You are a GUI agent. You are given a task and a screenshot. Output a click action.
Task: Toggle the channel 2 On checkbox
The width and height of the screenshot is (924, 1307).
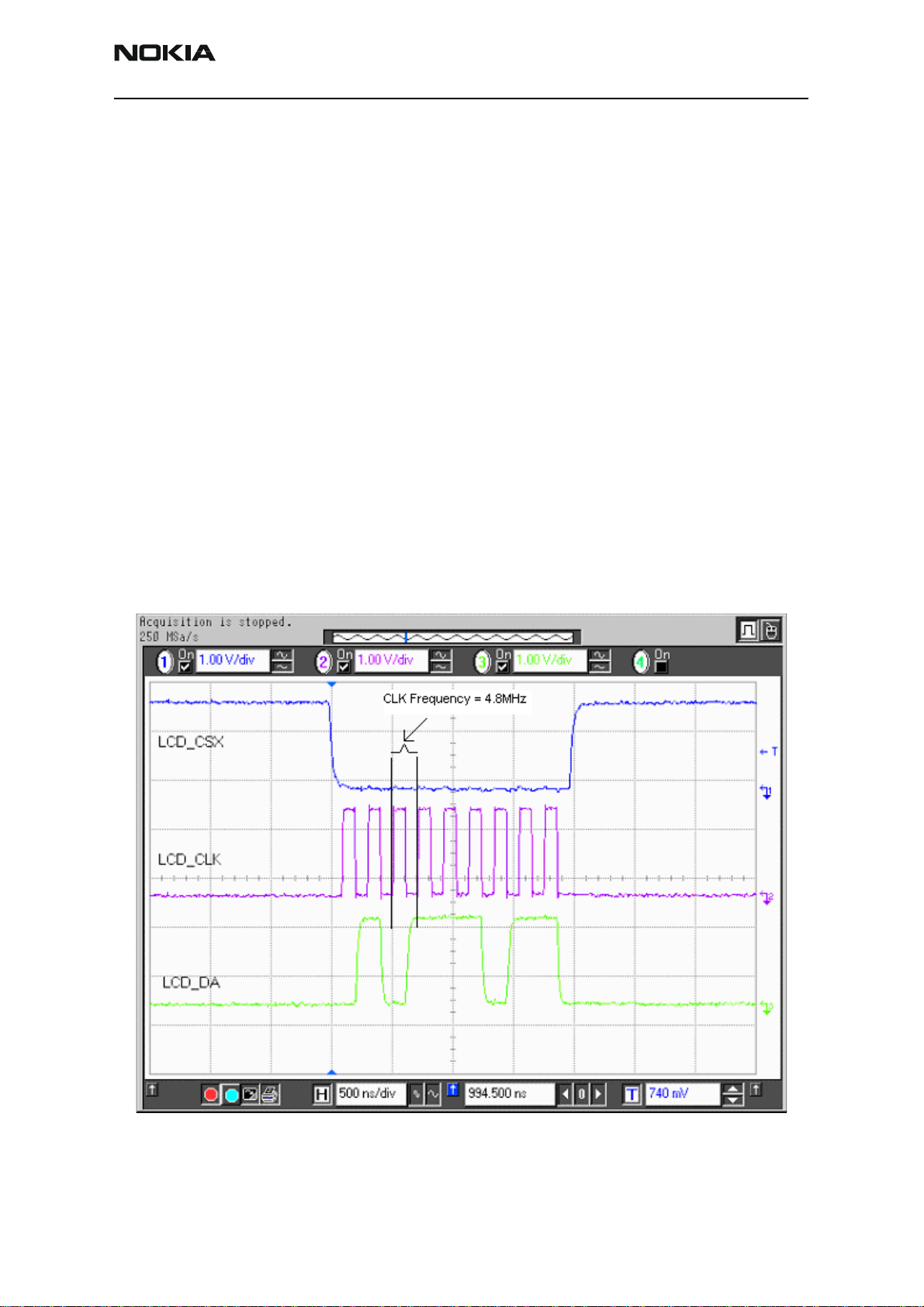[344, 667]
